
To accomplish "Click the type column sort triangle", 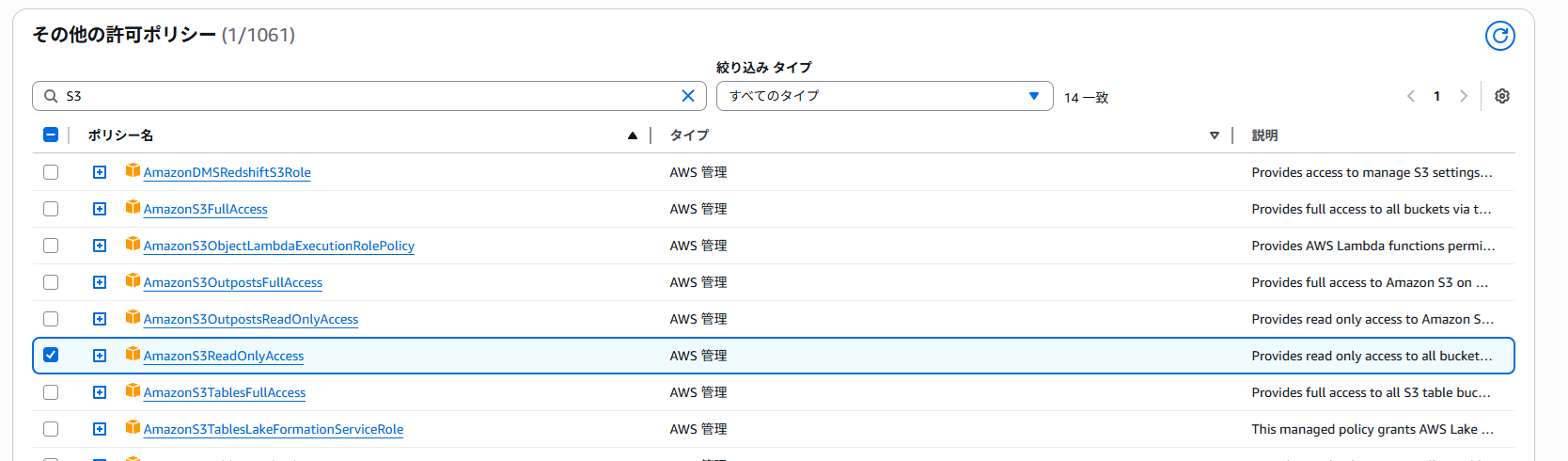I will [1215, 135].
